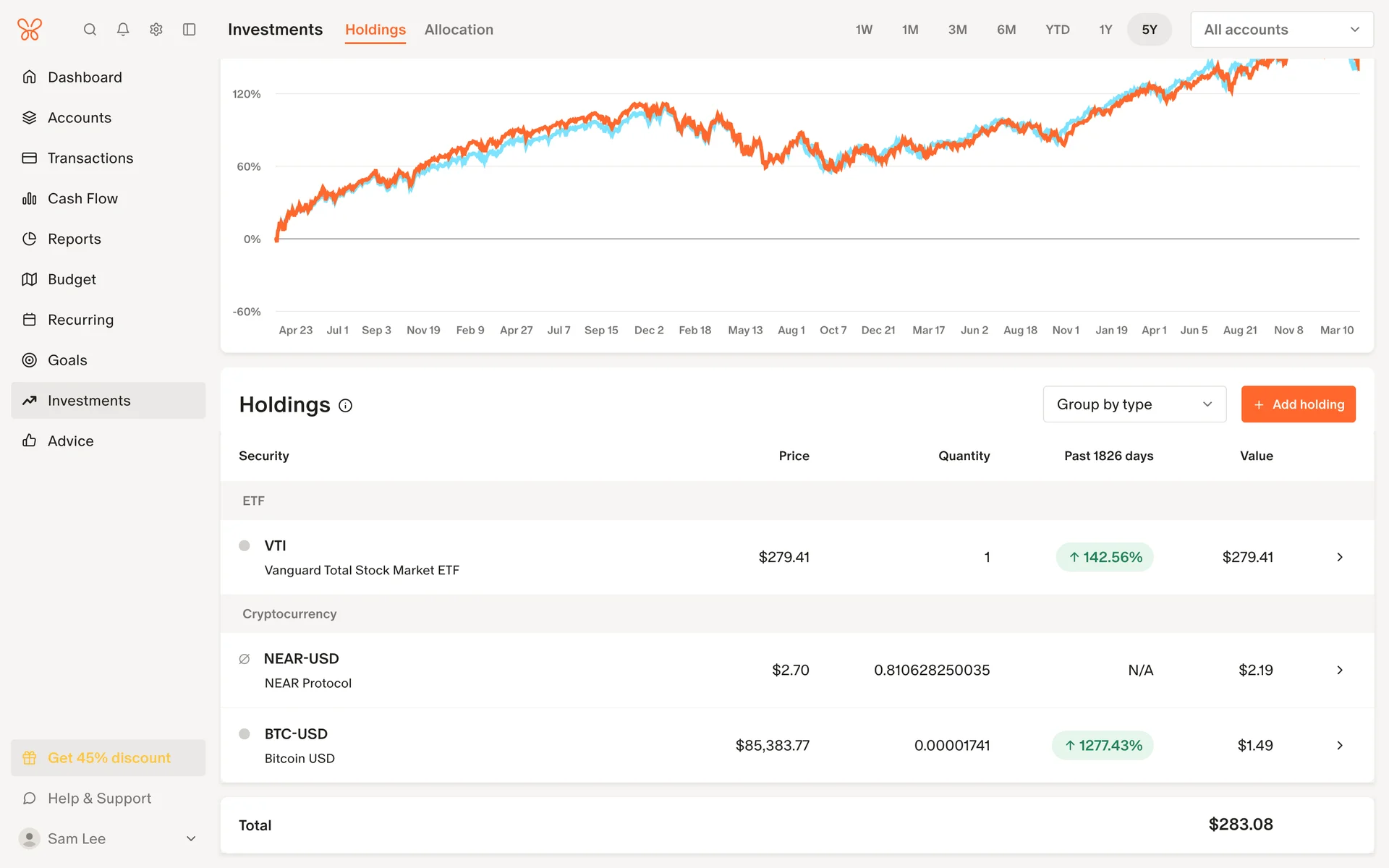Screen dimensions: 1389x868
Task: Open the All accounts dropdown
Action: 1281,30
